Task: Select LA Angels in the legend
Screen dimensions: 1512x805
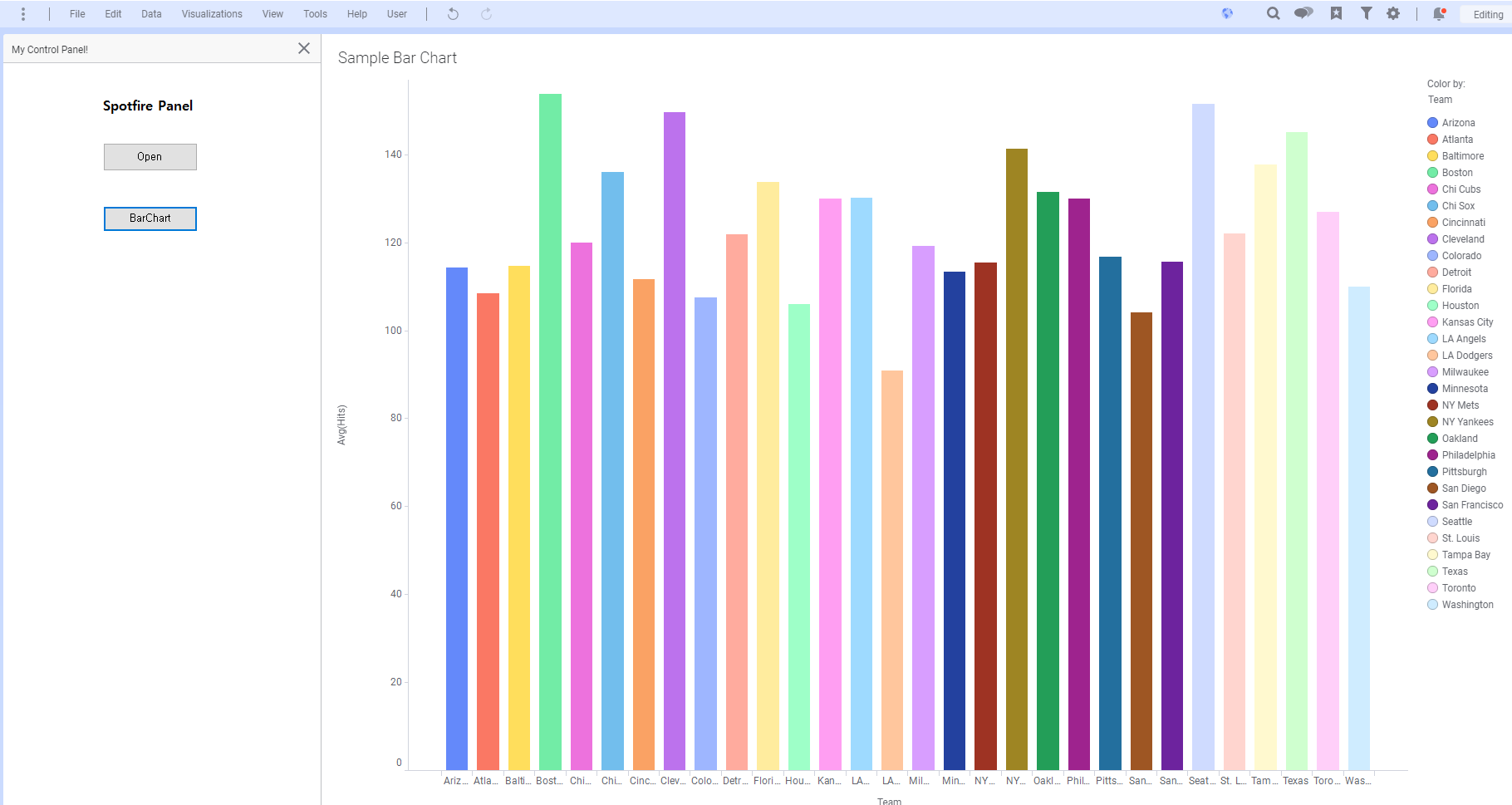Action: 1456,339
